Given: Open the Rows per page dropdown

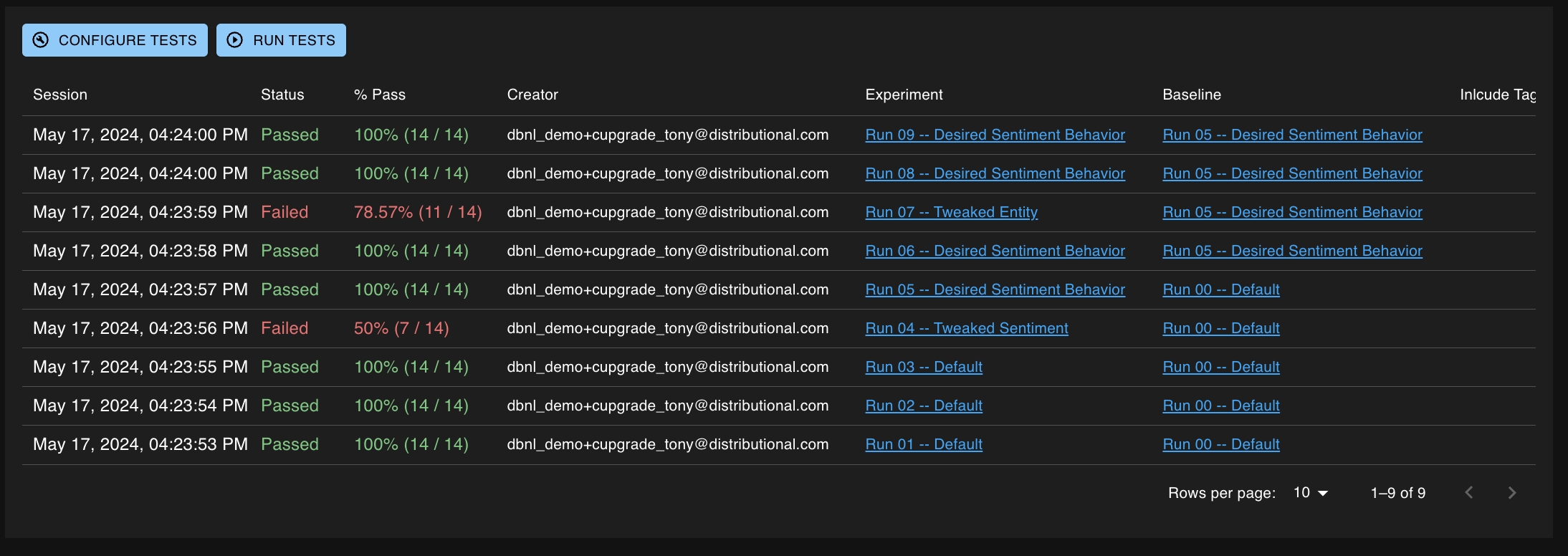Looking at the screenshot, I should (1311, 493).
